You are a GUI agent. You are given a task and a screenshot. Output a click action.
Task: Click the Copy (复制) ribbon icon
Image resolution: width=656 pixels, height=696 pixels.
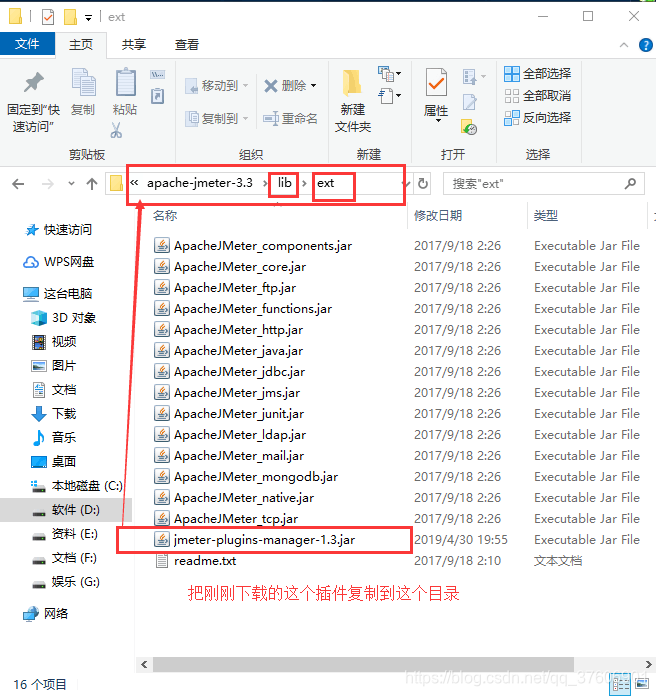[x=83, y=83]
